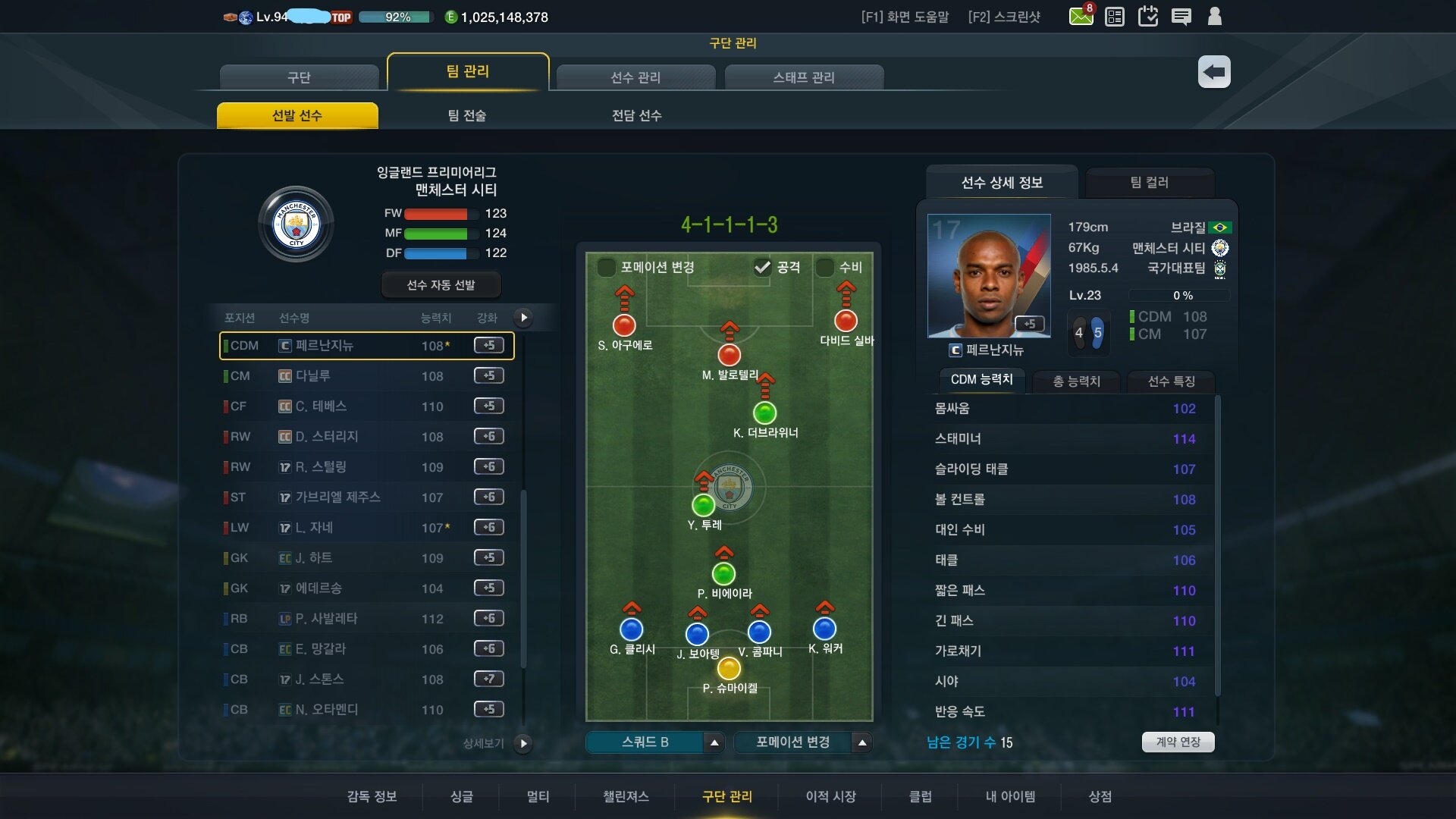Image resolution: width=1456 pixels, height=819 pixels.
Task: Switch to the 선수 관리 tab
Action: (635, 77)
